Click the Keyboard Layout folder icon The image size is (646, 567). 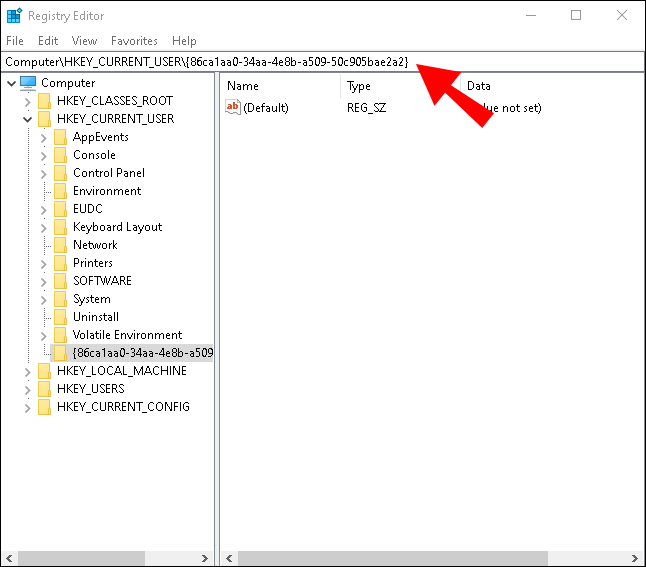tap(61, 227)
